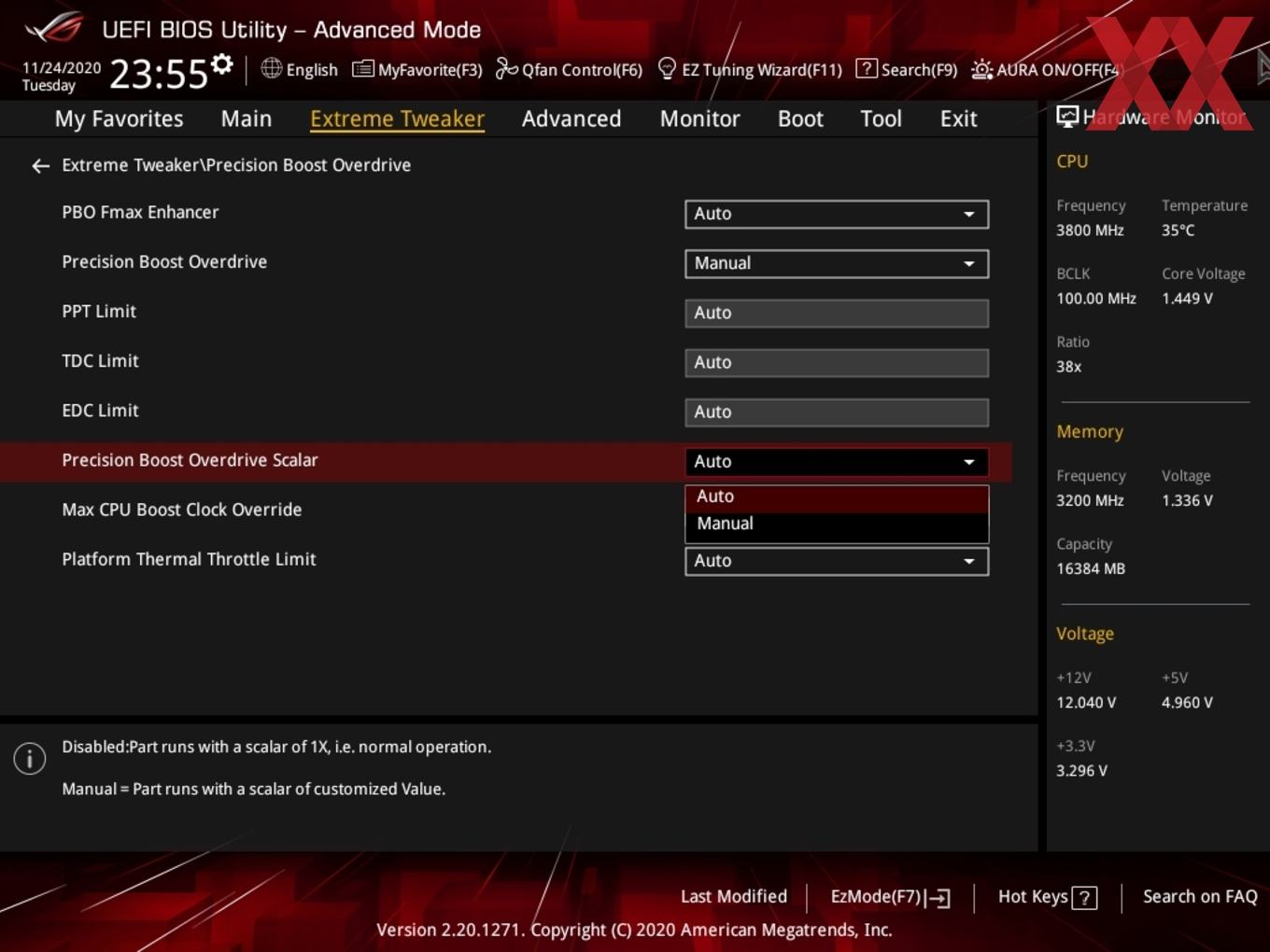Select PBO Fmax Enhancer label
This screenshot has width=1270, height=952.
140,213
